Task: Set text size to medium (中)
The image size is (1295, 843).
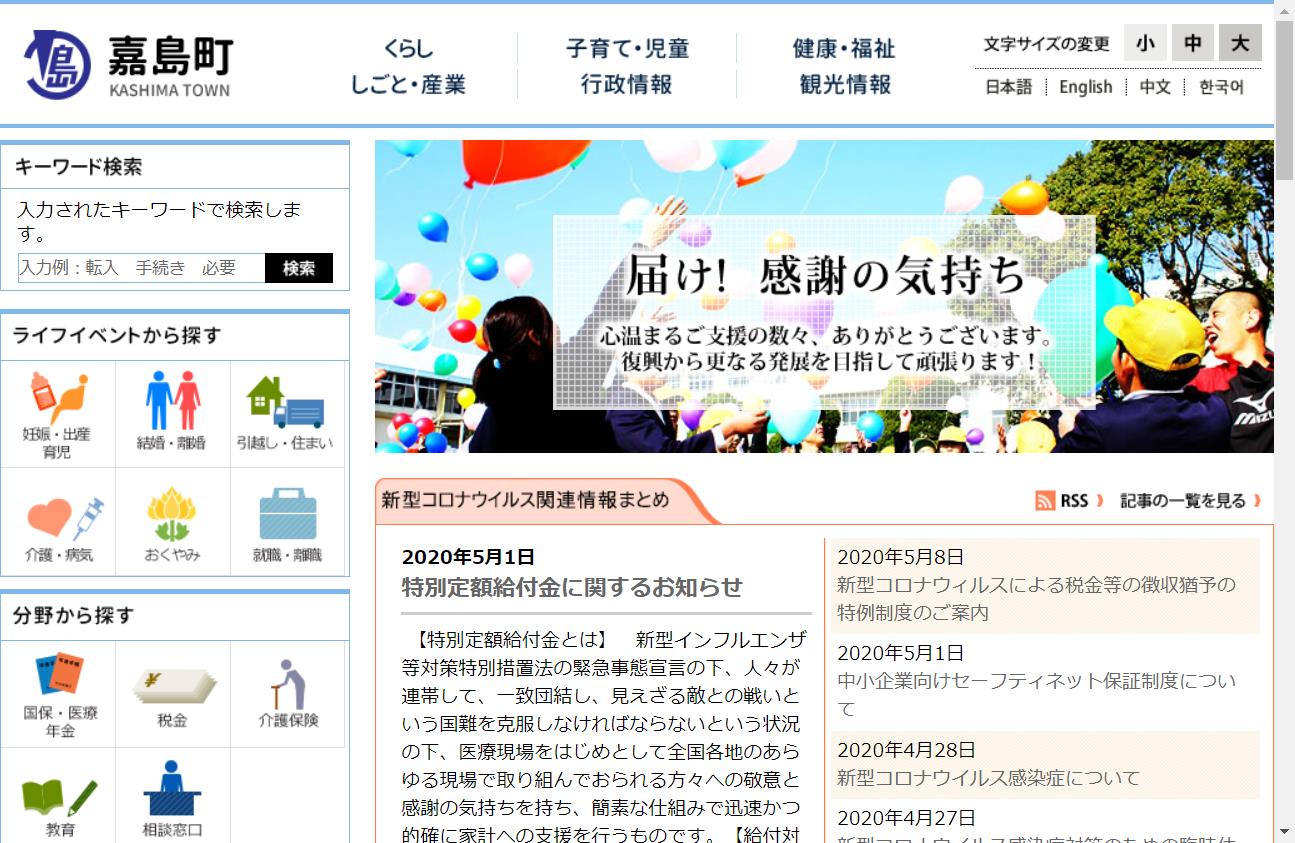Action: (1193, 43)
